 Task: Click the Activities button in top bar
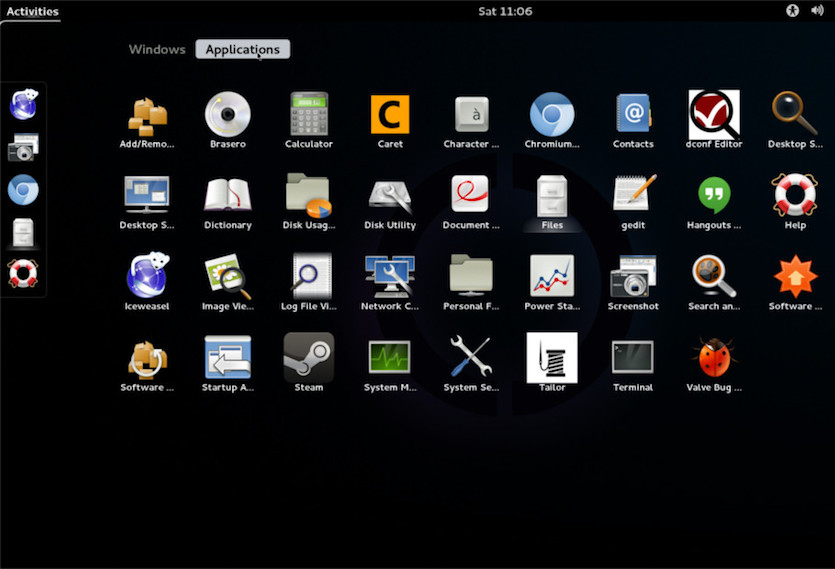(32, 11)
